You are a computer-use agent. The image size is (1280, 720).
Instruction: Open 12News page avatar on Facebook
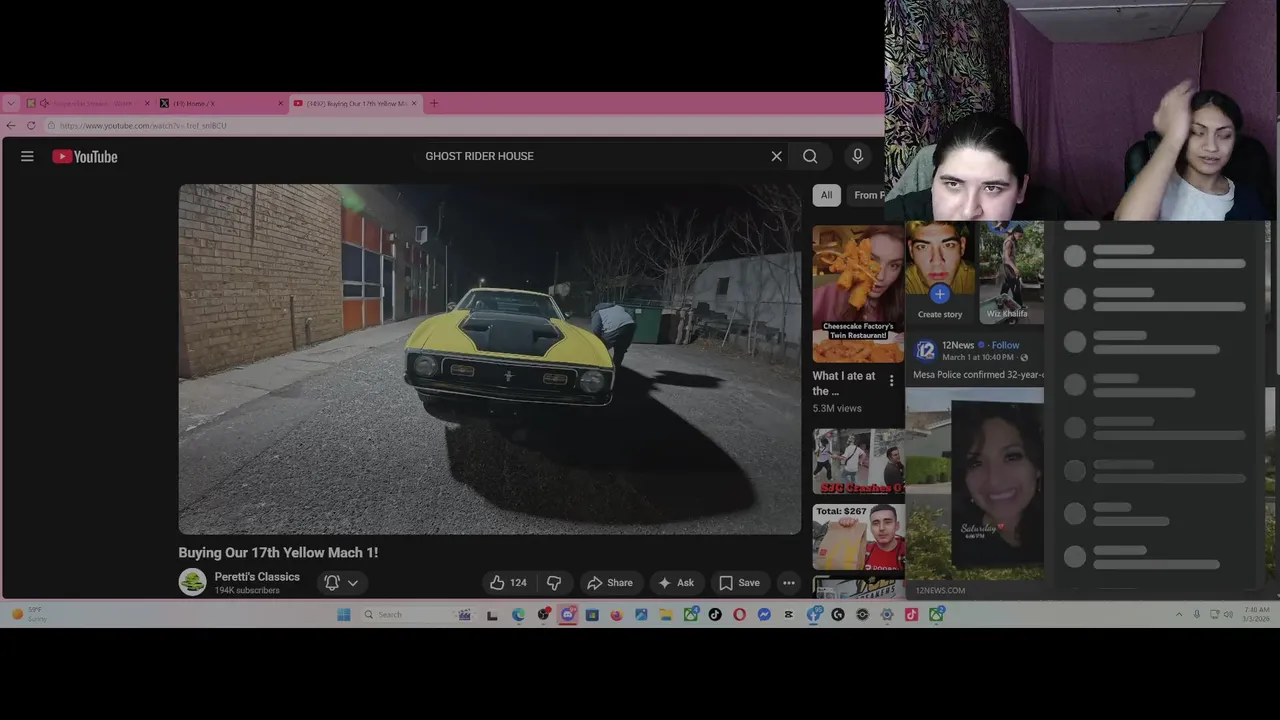point(925,350)
